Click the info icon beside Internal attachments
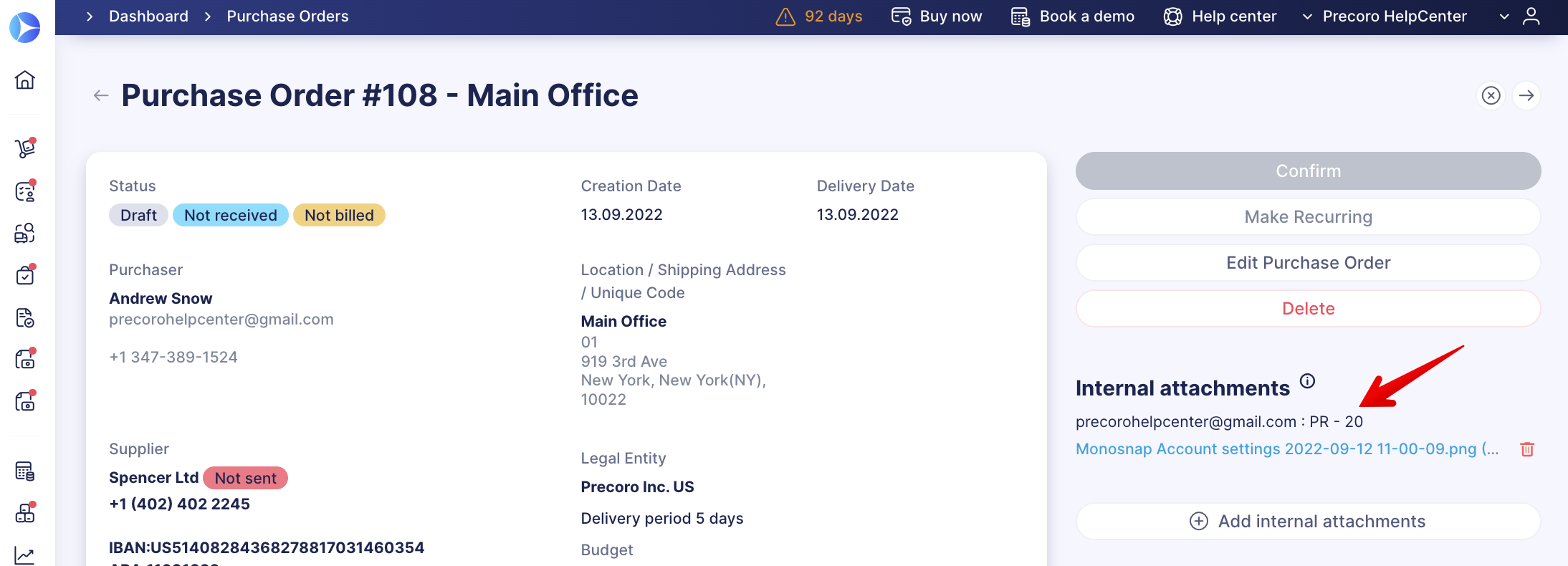Viewport: 1568px width, 566px height. coord(1307,381)
